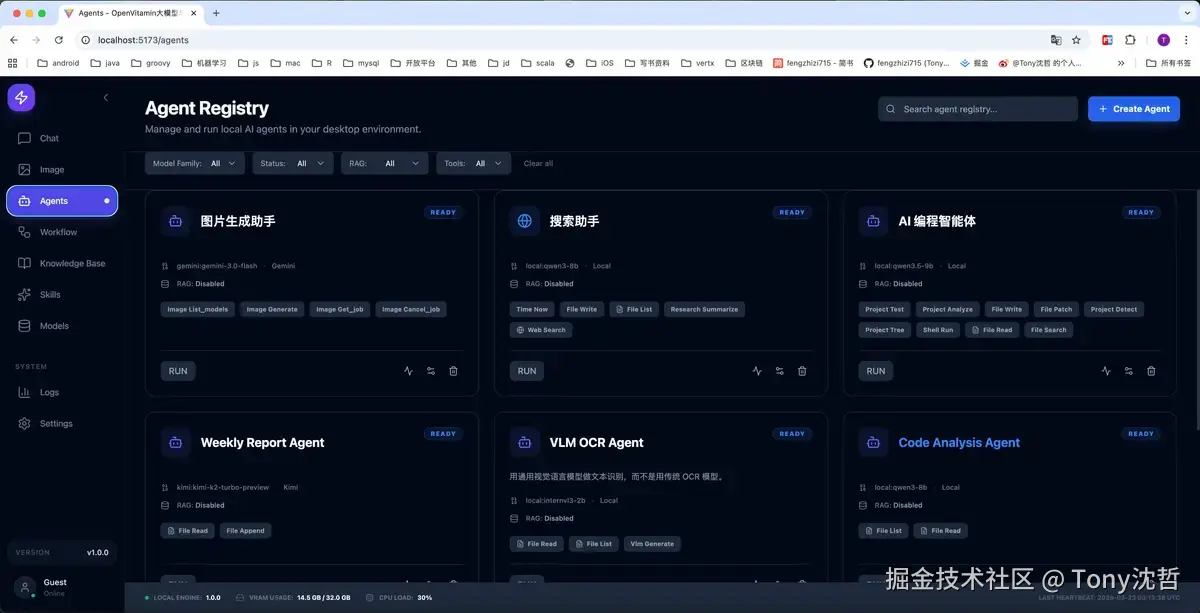Click the CPU load status entry
This screenshot has height=613, width=1200.
[x=399, y=597]
